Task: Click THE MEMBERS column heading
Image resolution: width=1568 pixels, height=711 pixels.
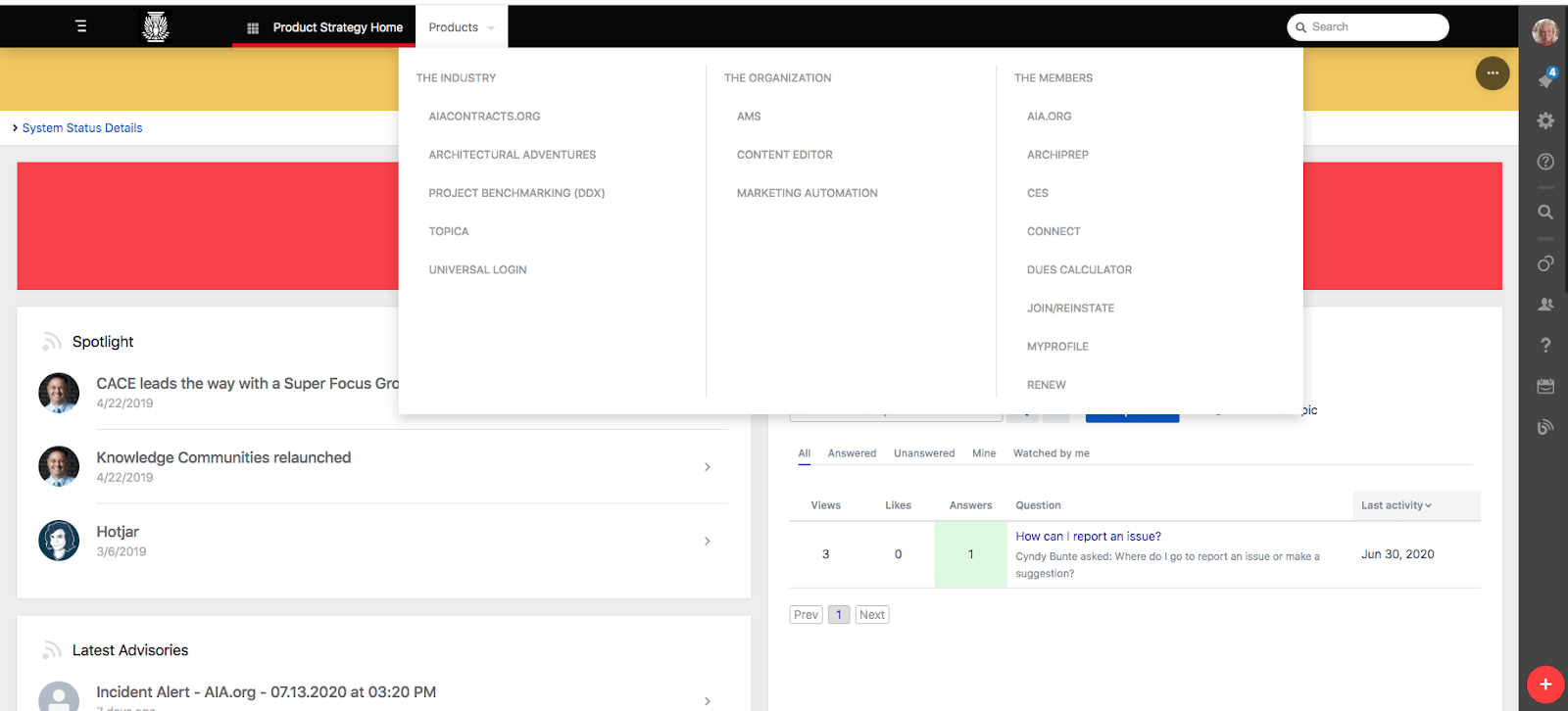Action: (1053, 78)
